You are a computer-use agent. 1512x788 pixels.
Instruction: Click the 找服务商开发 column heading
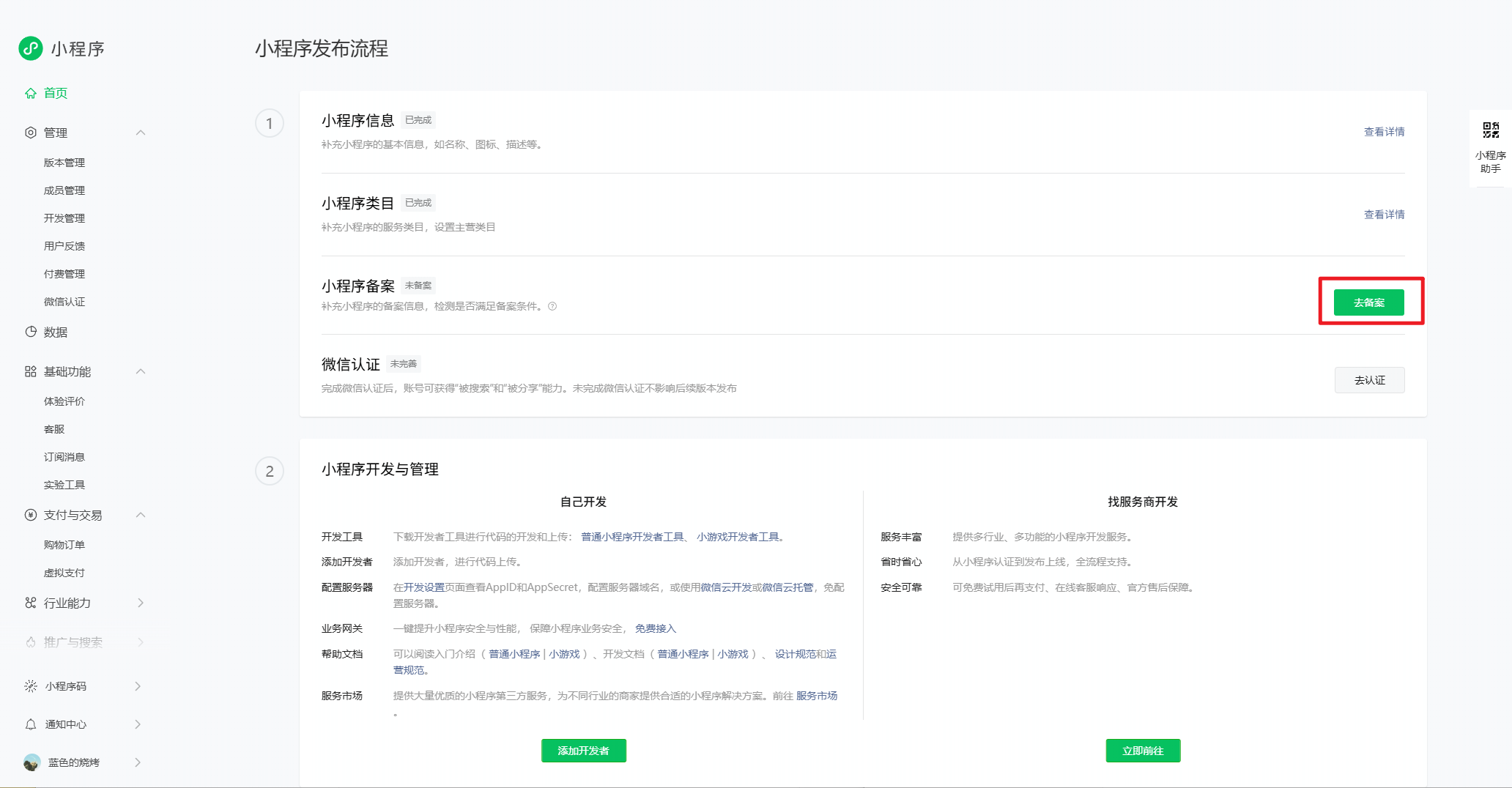1143,502
